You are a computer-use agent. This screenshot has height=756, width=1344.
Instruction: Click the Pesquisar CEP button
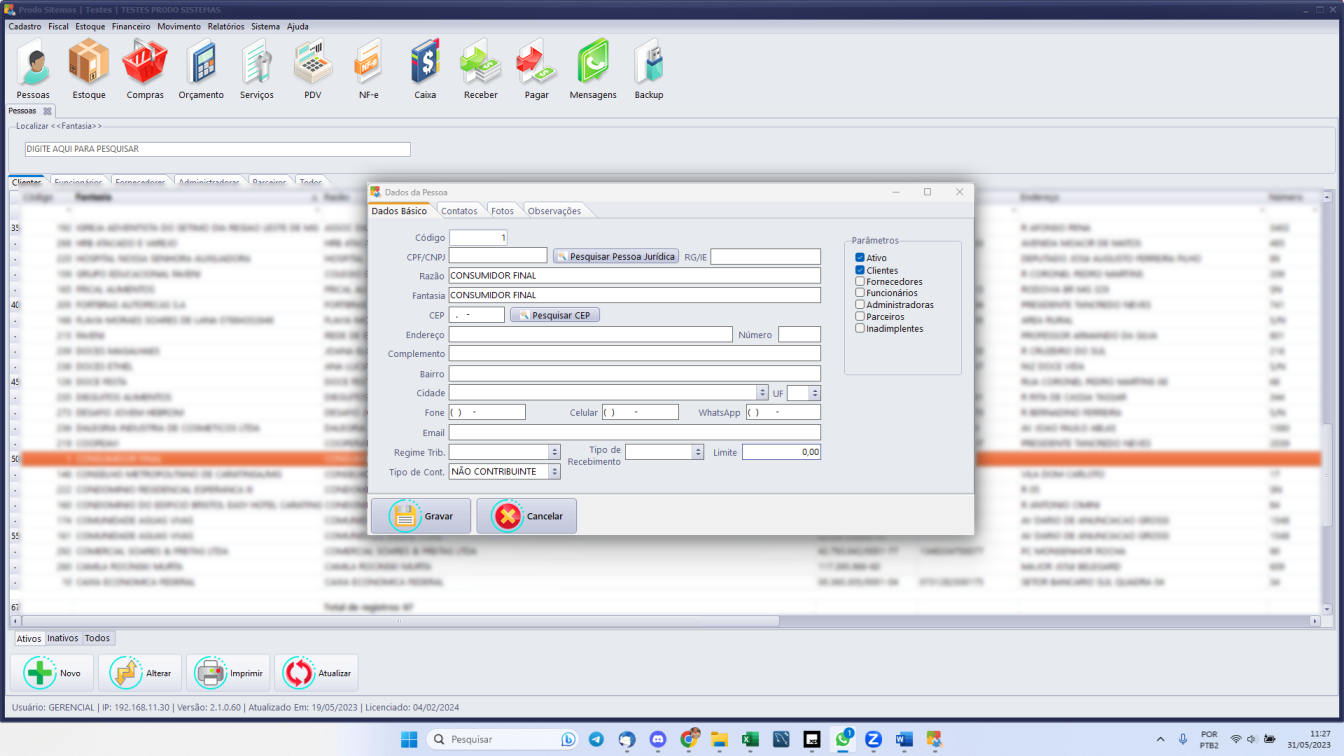pos(554,314)
